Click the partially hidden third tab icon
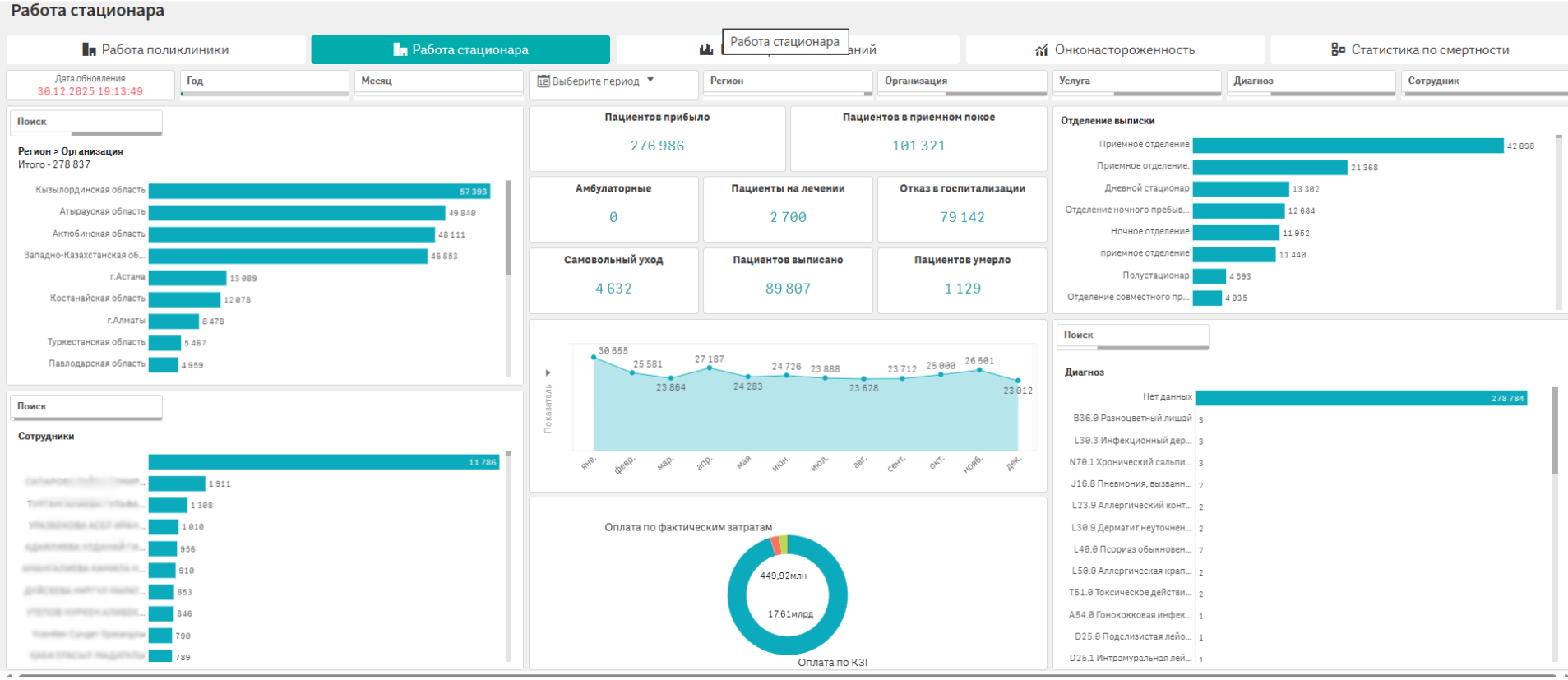This screenshot has width=1568, height=680. [x=706, y=50]
